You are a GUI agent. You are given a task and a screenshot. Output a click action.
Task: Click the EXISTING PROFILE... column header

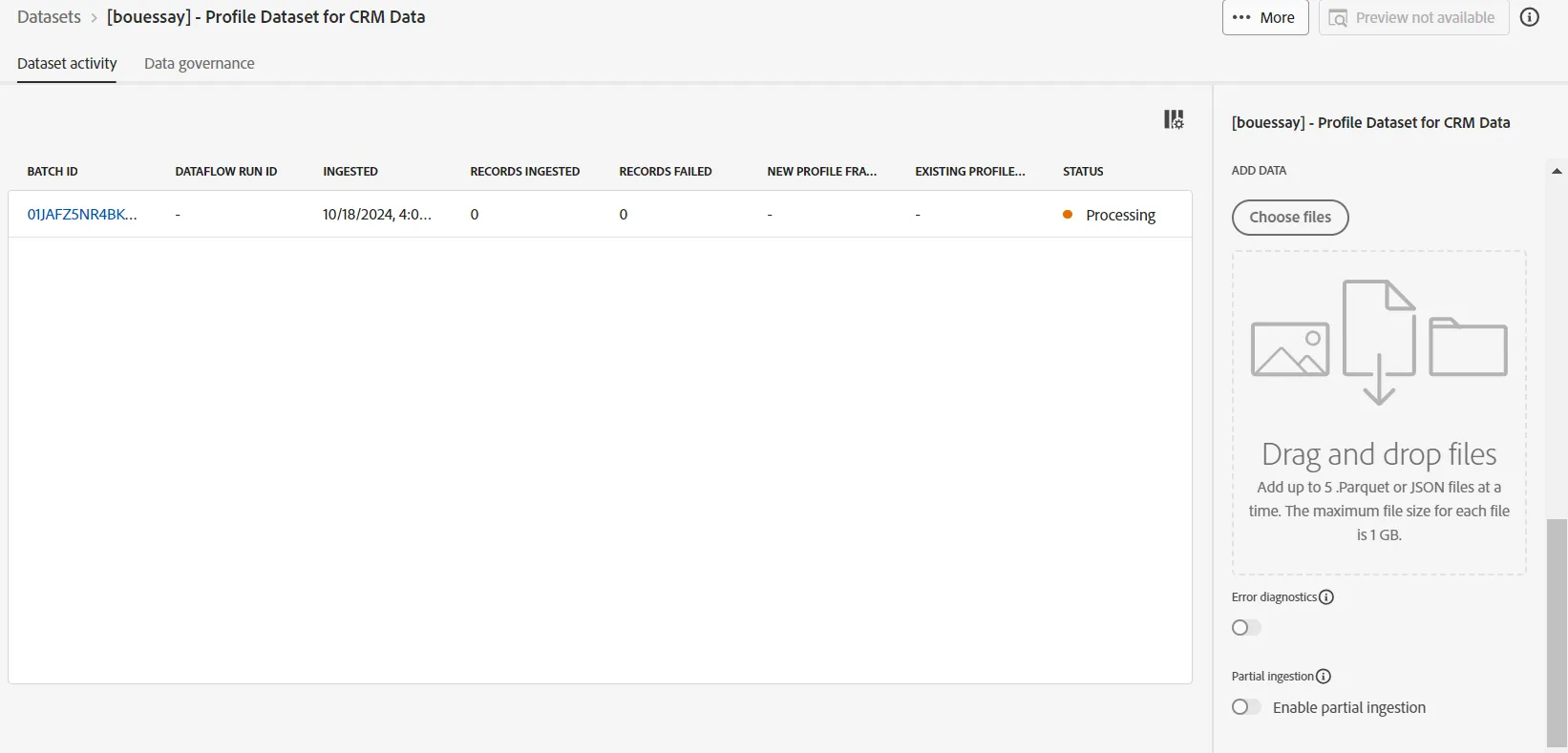click(x=970, y=172)
